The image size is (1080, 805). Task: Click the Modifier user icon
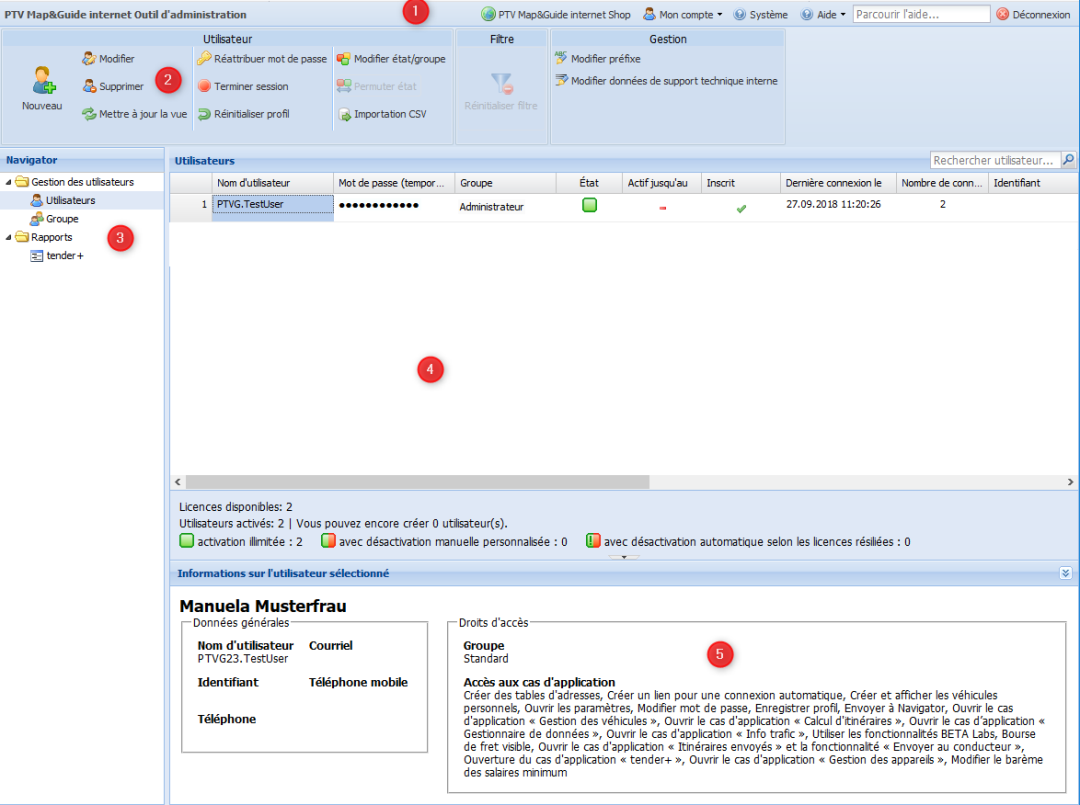point(89,59)
